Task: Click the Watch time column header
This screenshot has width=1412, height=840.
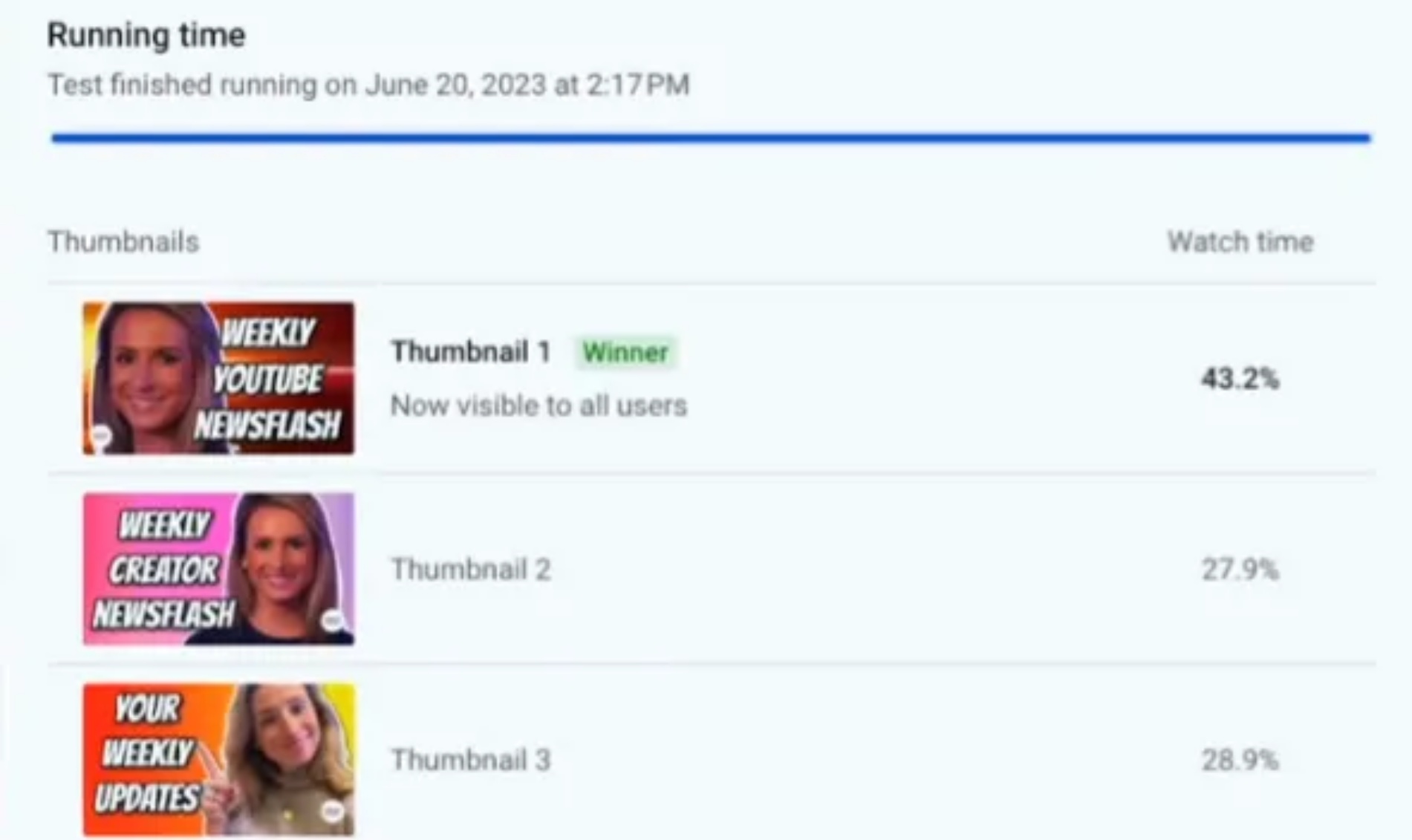Action: (1240, 242)
